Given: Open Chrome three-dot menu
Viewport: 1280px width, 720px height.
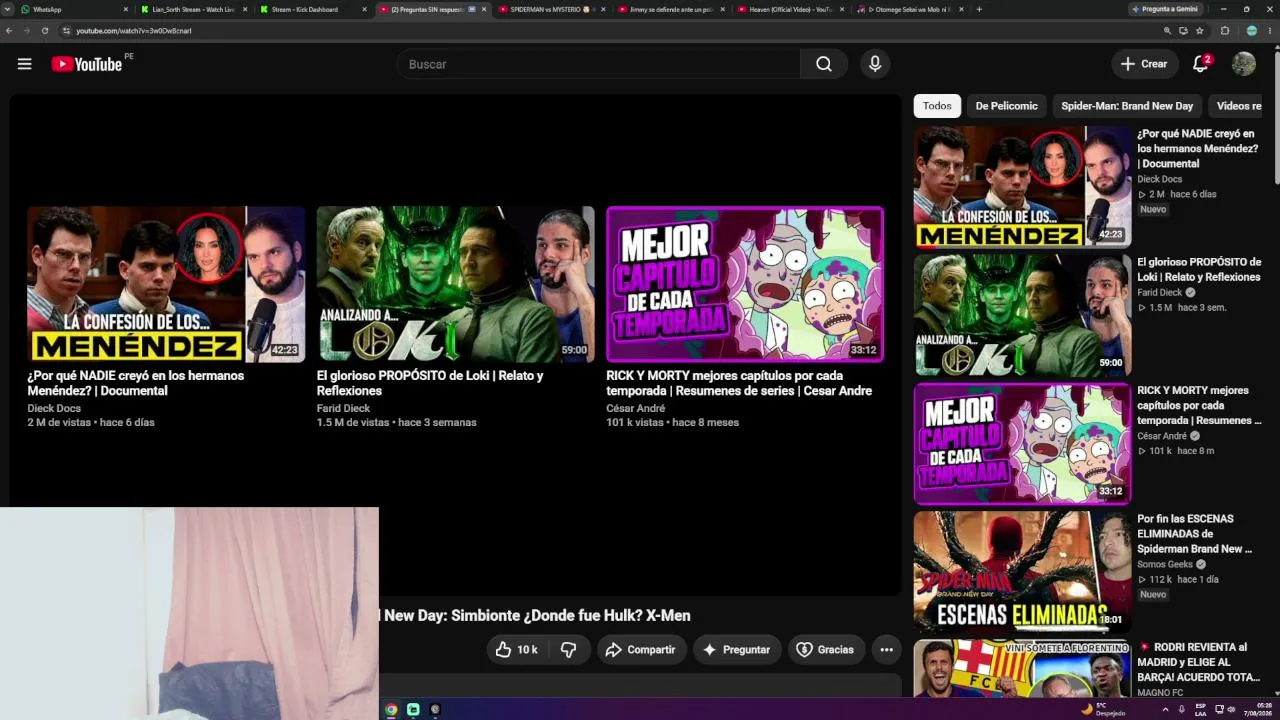Looking at the screenshot, I should (x=1270, y=31).
